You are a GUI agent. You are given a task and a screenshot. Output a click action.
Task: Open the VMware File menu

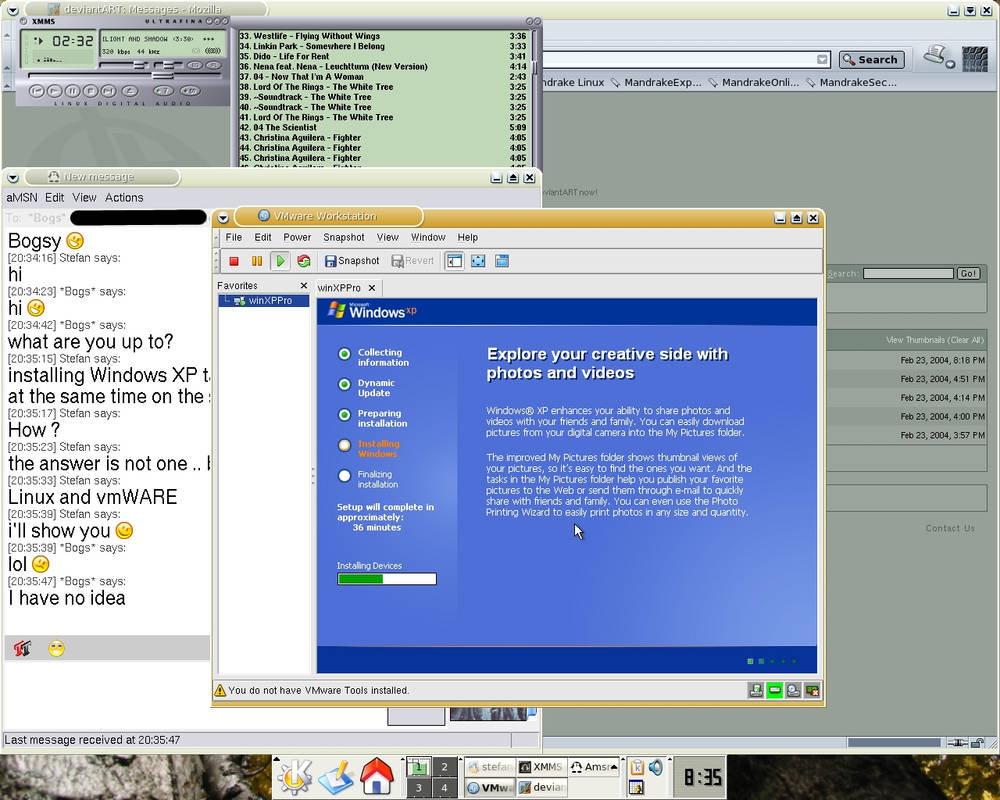tap(234, 237)
